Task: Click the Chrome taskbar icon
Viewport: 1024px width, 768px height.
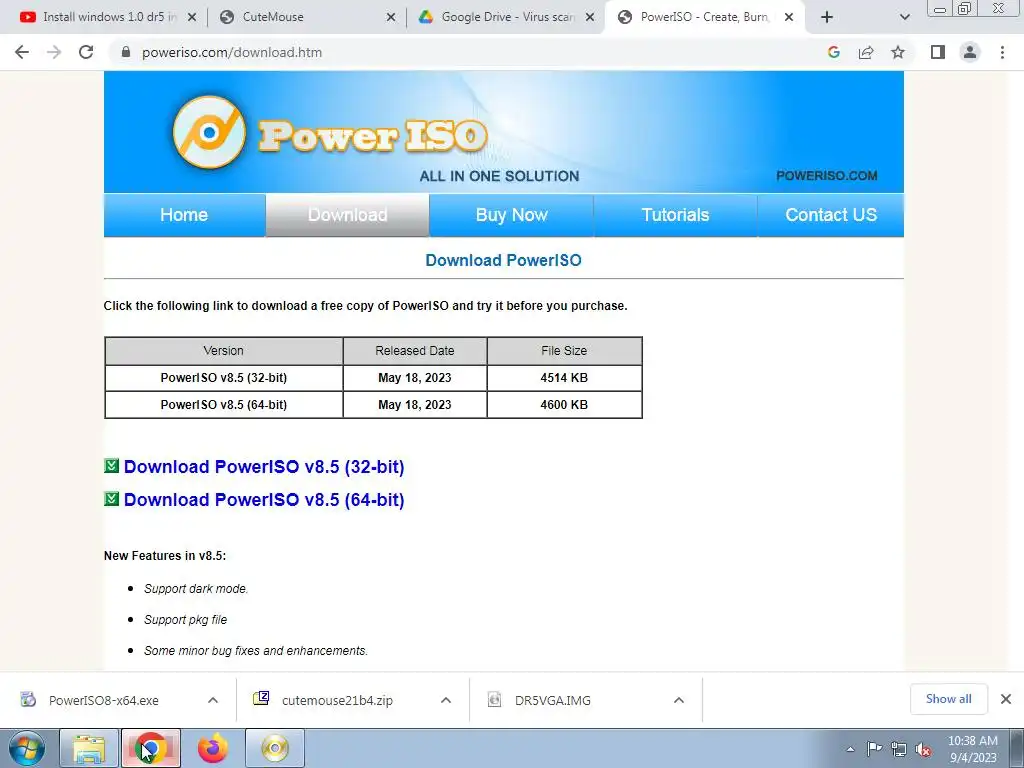Action: tap(151, 748)
